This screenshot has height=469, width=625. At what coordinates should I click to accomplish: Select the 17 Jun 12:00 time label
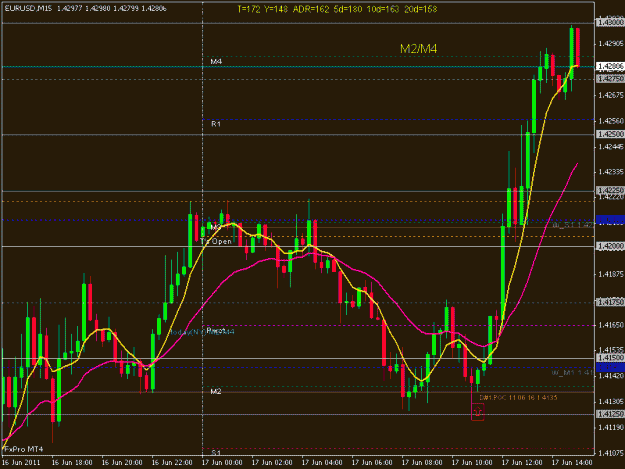522,463
